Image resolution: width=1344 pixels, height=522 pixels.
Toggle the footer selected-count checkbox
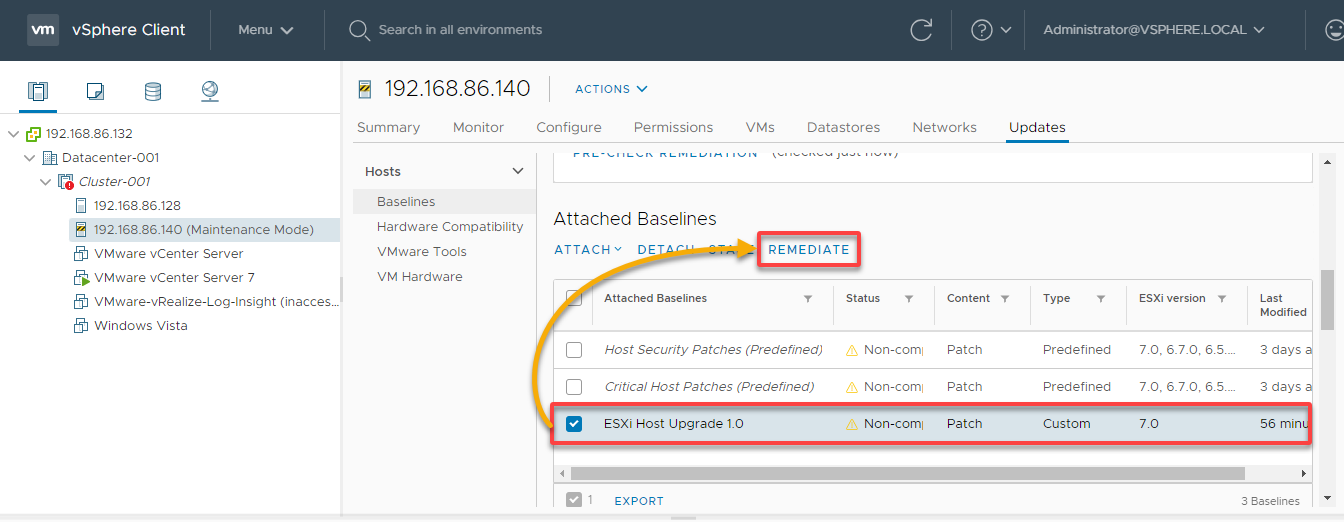click(x=574, y=500)
